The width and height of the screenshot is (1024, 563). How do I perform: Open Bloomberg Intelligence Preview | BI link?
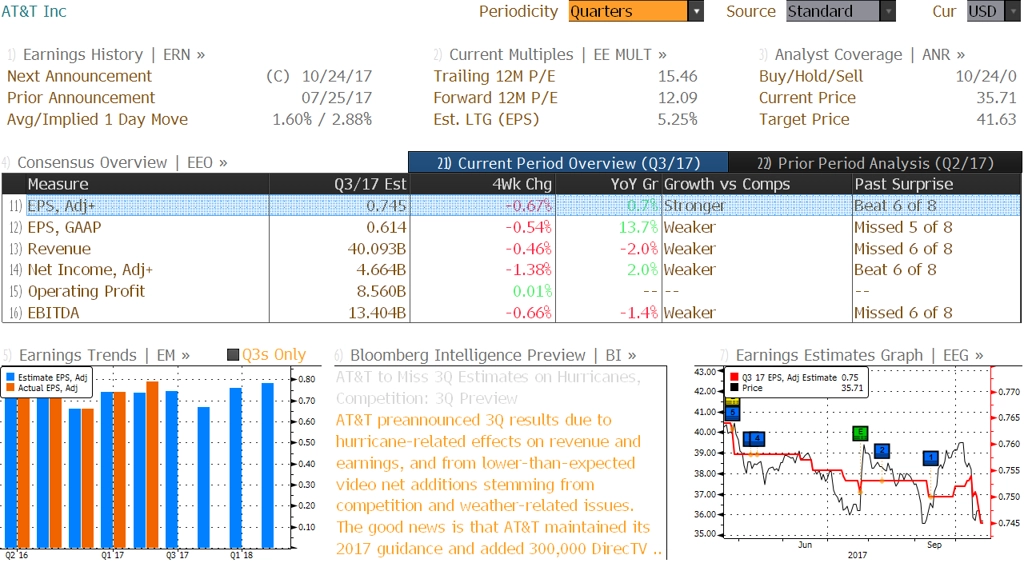493,355
